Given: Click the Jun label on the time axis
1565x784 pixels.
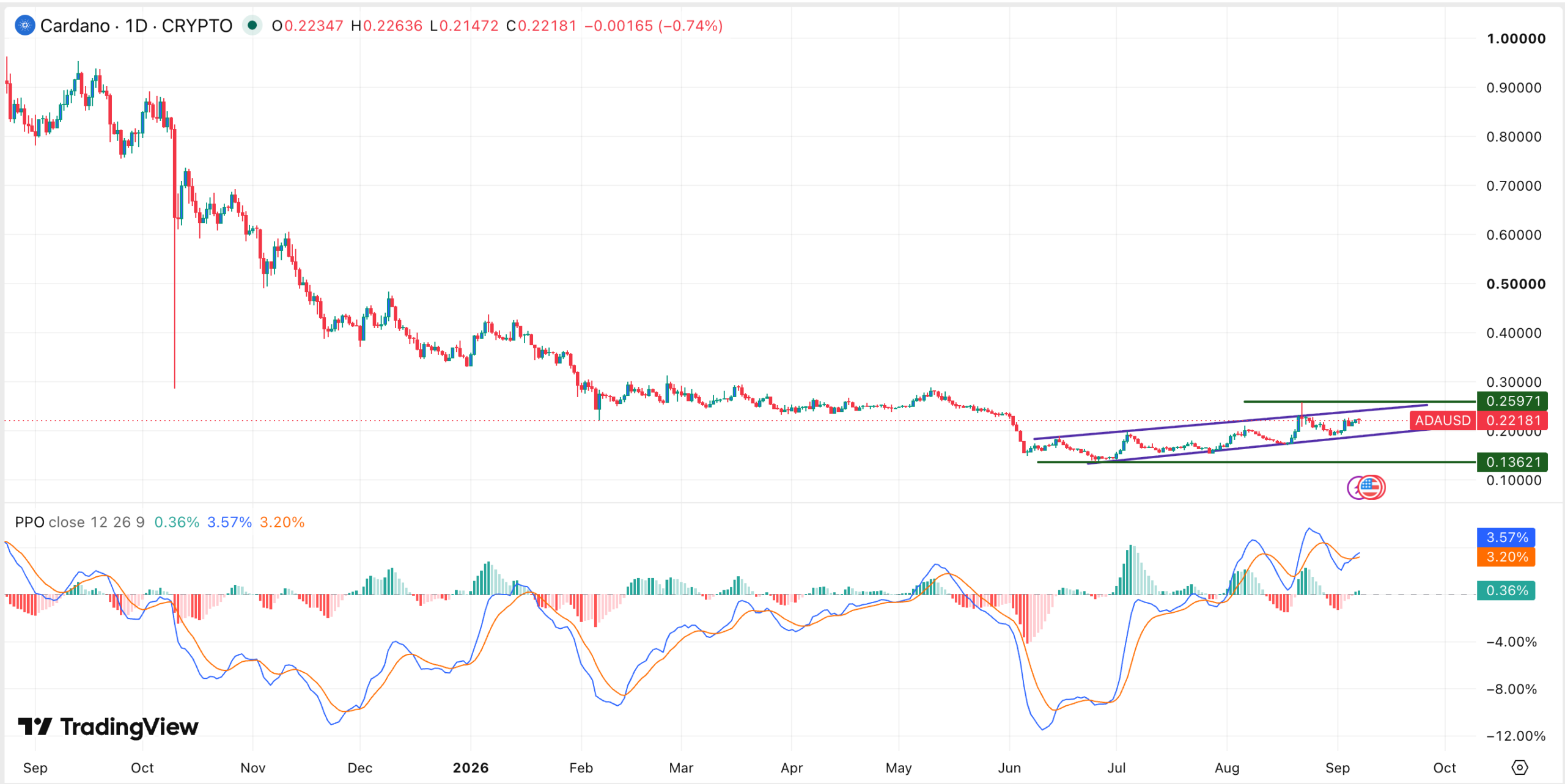Looking at the screenshot, I should click(1009, 768).
